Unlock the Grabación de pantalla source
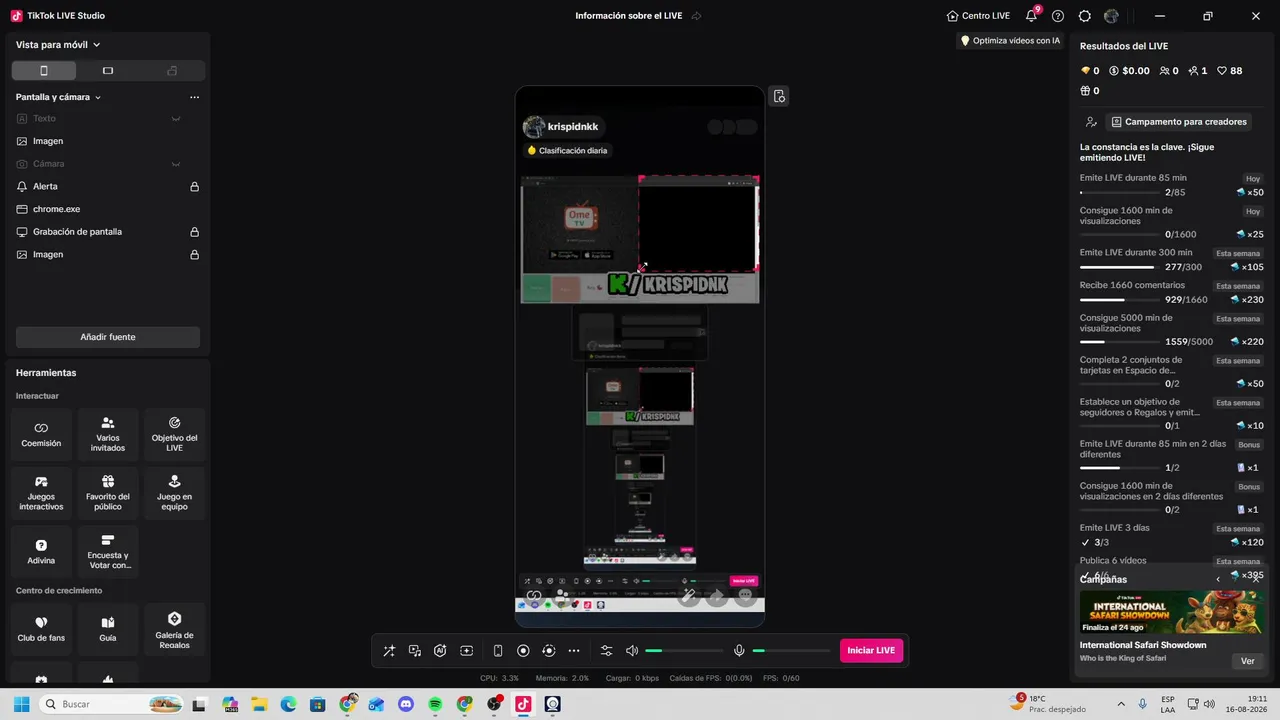This screenshot has width=1280, height=720. [195, 232]
